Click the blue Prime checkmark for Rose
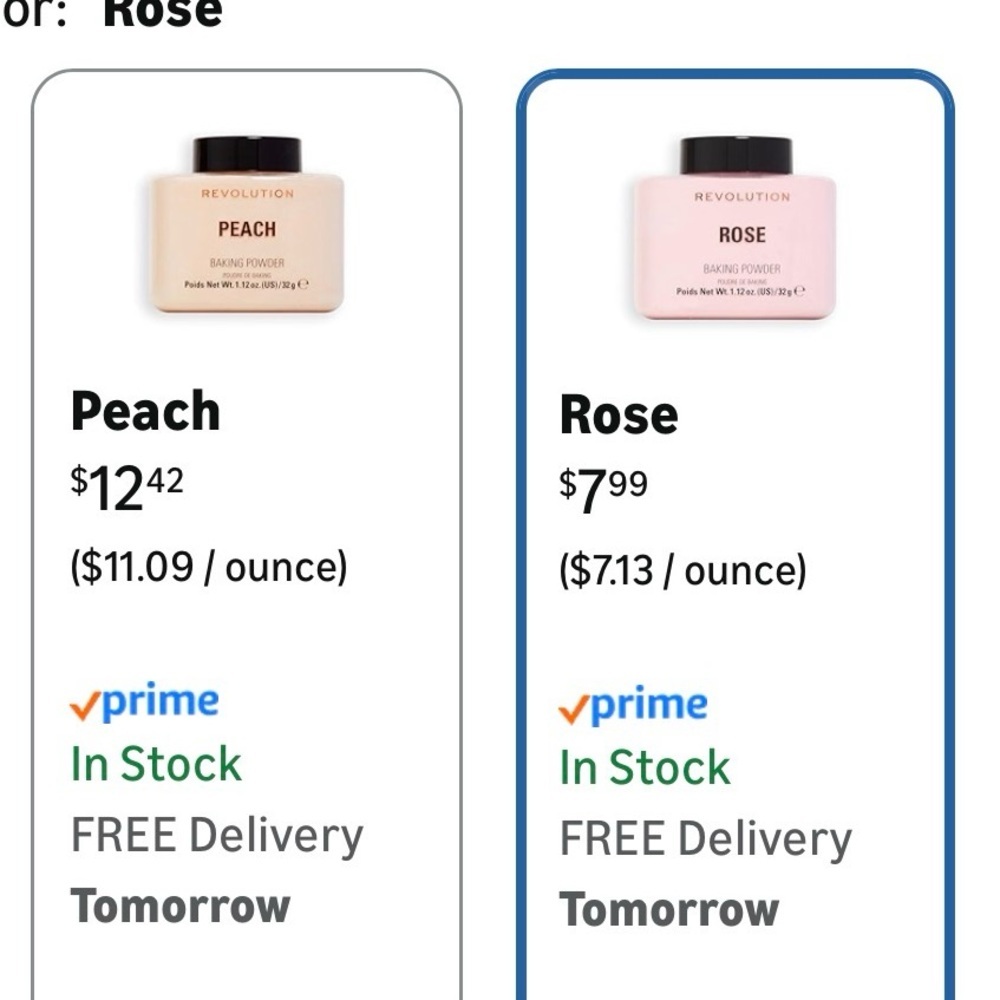The width and height of the screenshot is (1000, 1000). (572, 705)
